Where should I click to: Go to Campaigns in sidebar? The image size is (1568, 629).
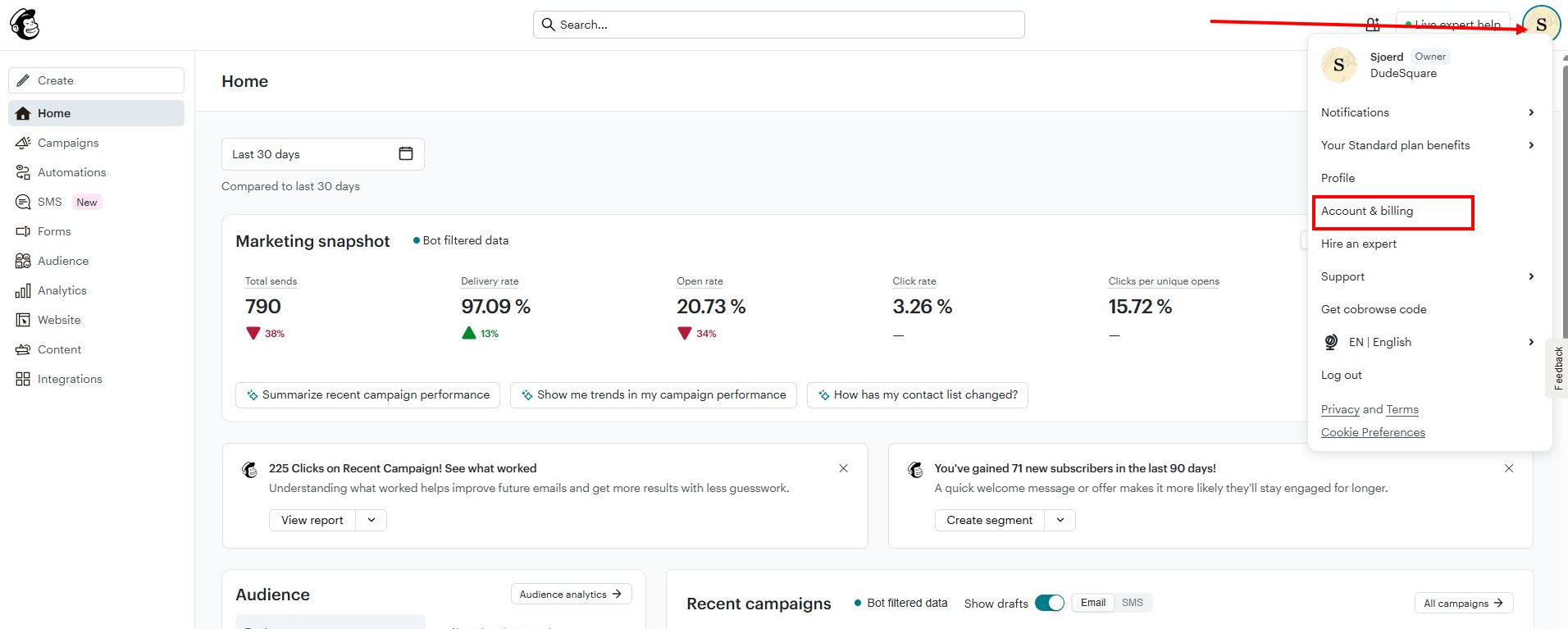tap(96, 143)
